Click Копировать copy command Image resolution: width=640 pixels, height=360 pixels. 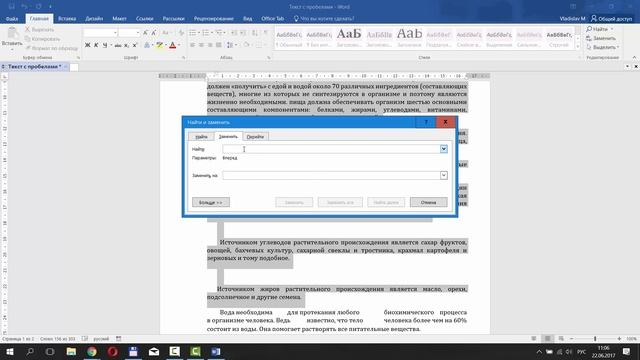coord(42,39)
